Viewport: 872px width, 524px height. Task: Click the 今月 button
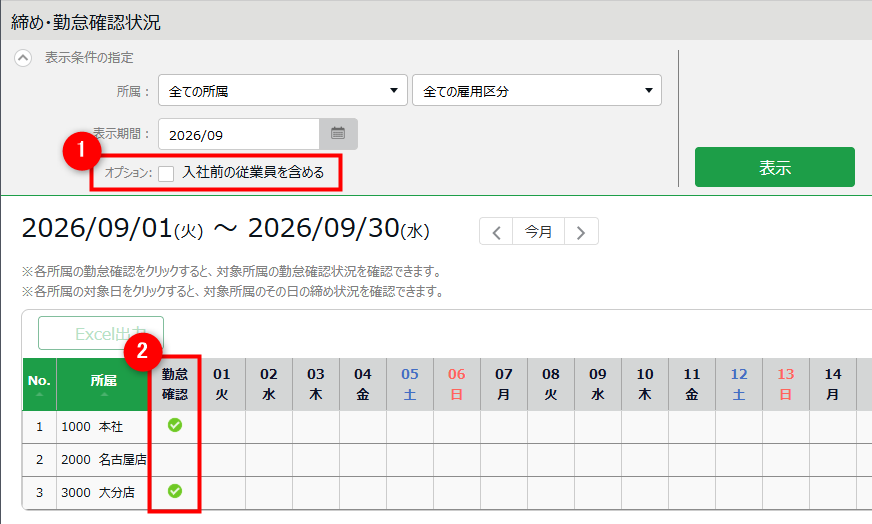[538, 231]
